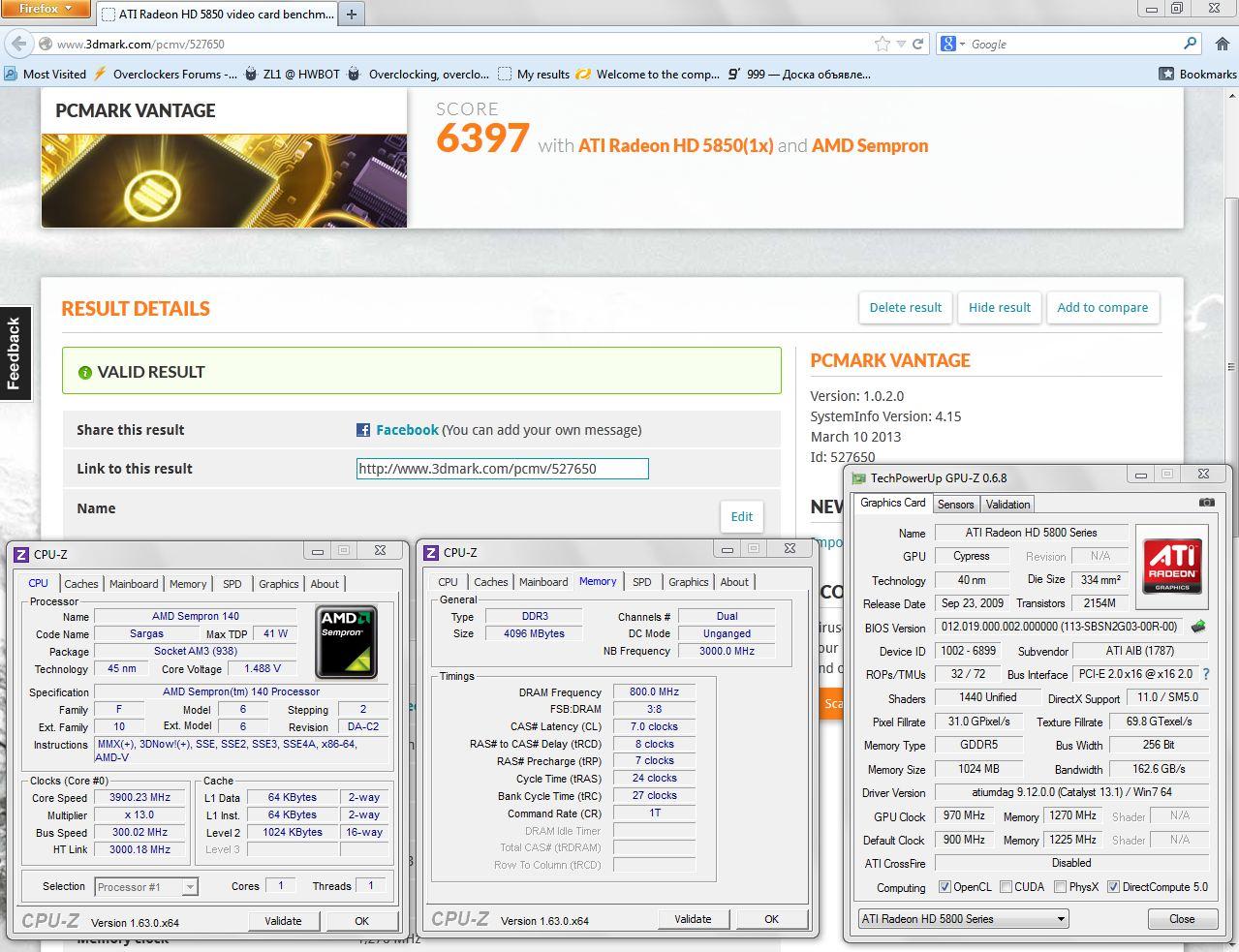This screenshot has height=952, width=1239.
Task: Click the DRAM Frequency 800.0 MHz value
Action: point(654,692)
